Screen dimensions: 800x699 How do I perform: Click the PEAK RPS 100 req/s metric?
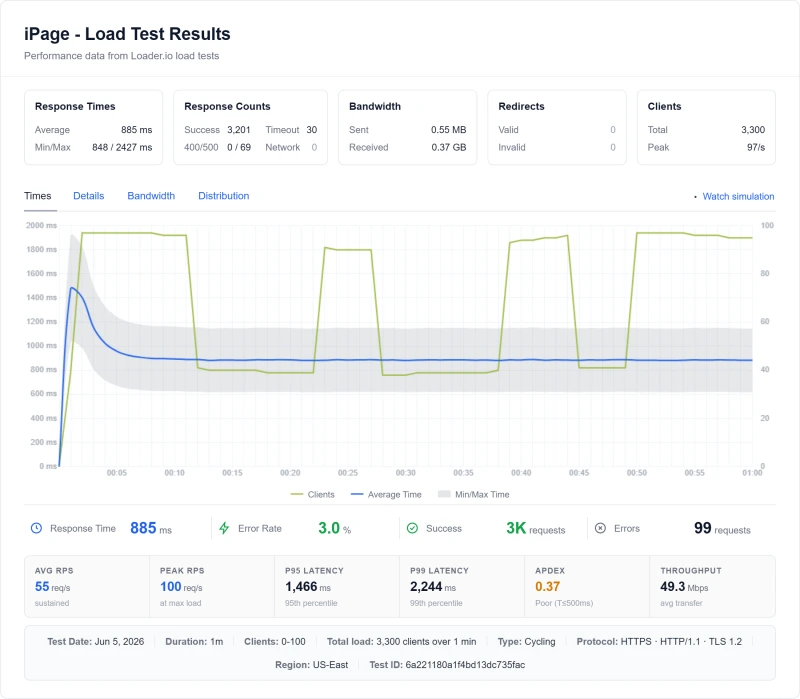181,587
